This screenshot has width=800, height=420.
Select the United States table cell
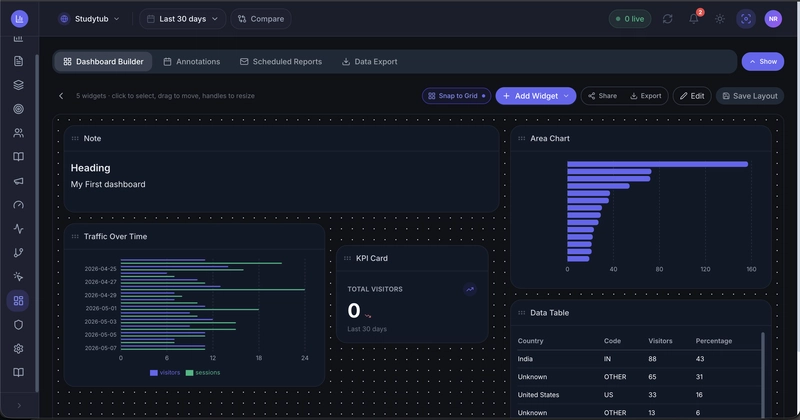click(538, 395)
